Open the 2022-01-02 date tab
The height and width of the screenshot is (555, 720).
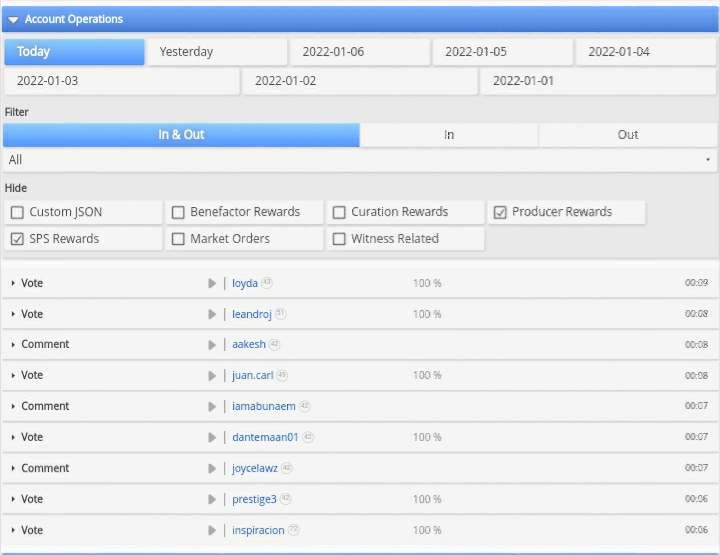360,81
